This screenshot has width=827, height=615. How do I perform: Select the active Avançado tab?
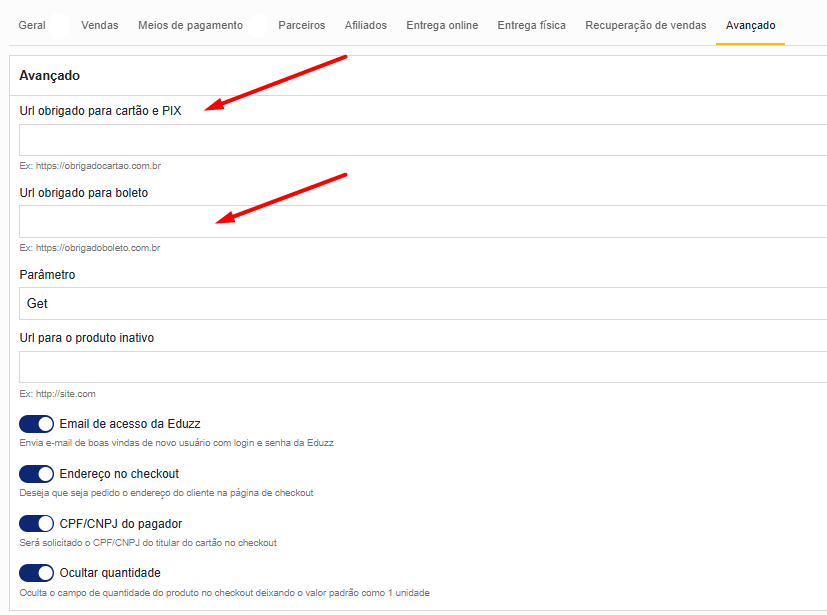(x=750, y=25)
